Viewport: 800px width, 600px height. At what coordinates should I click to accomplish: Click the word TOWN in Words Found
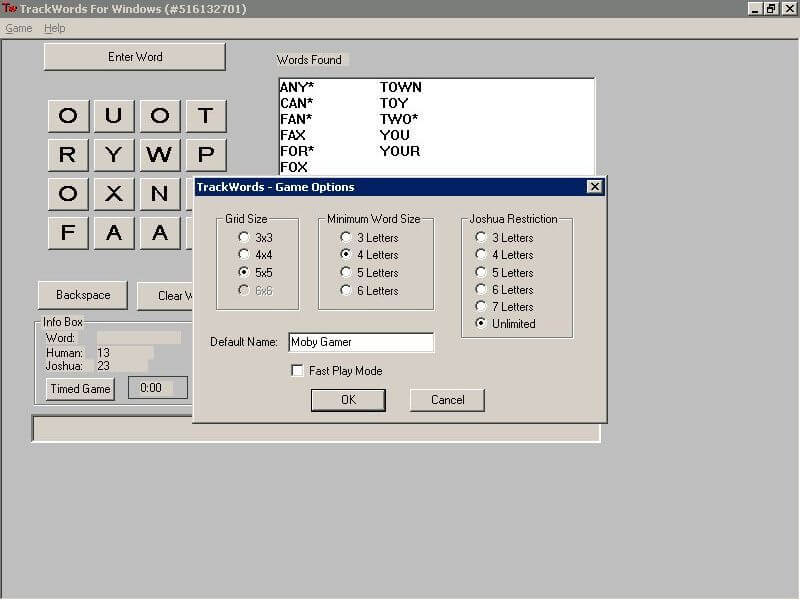point(401,87)
